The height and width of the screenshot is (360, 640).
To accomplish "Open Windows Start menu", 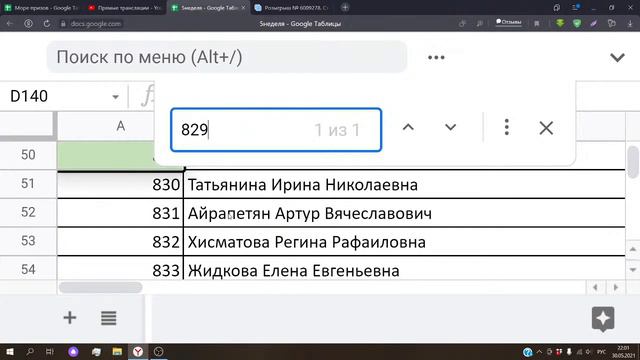I will pos(9,351).
